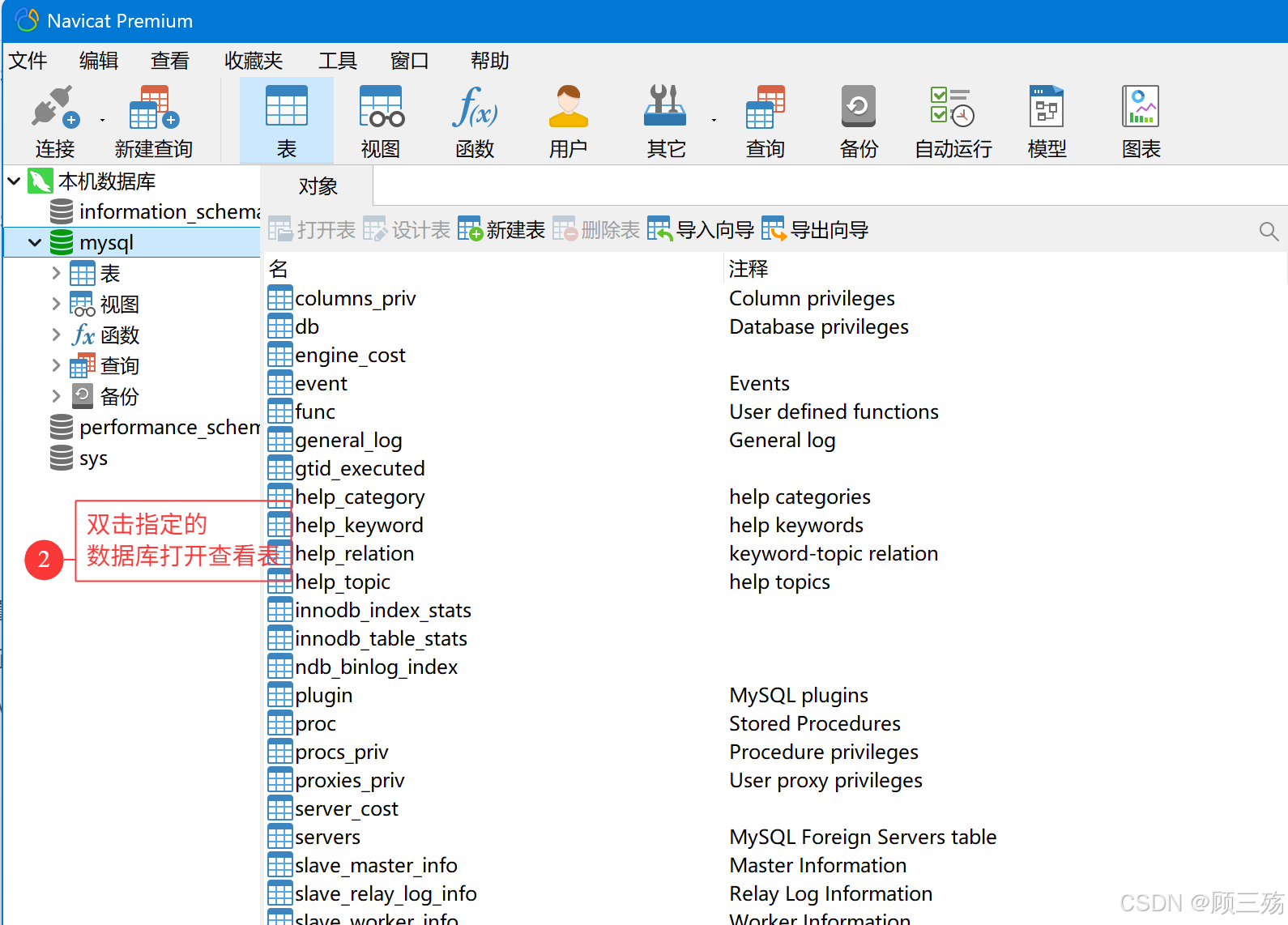The height and width of the screenshot is (925, 1288).
Task: Launch the 导出向导 export wizard
Action: [815, 230]
